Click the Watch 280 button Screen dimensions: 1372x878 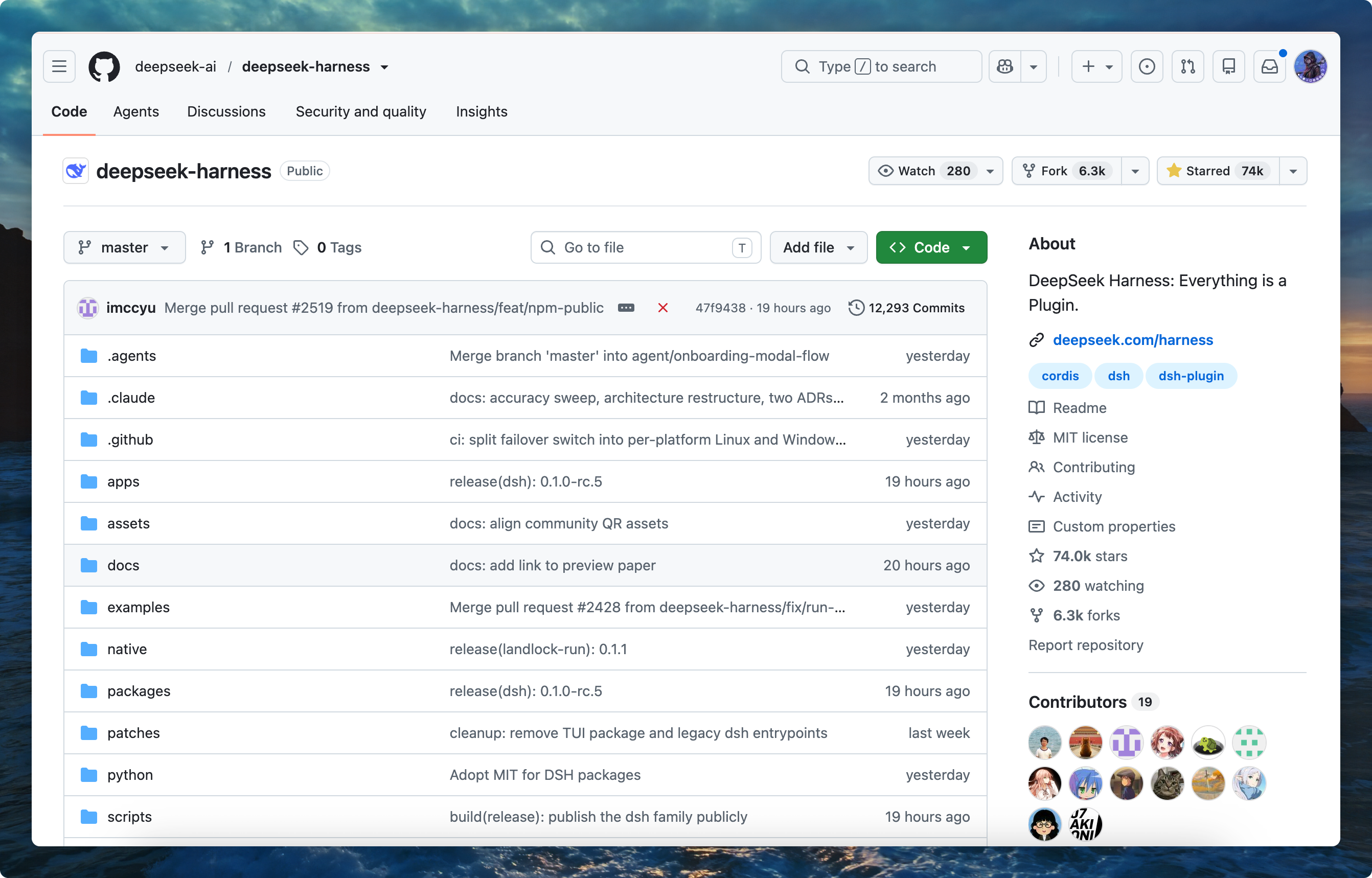(x=935, y=171)
